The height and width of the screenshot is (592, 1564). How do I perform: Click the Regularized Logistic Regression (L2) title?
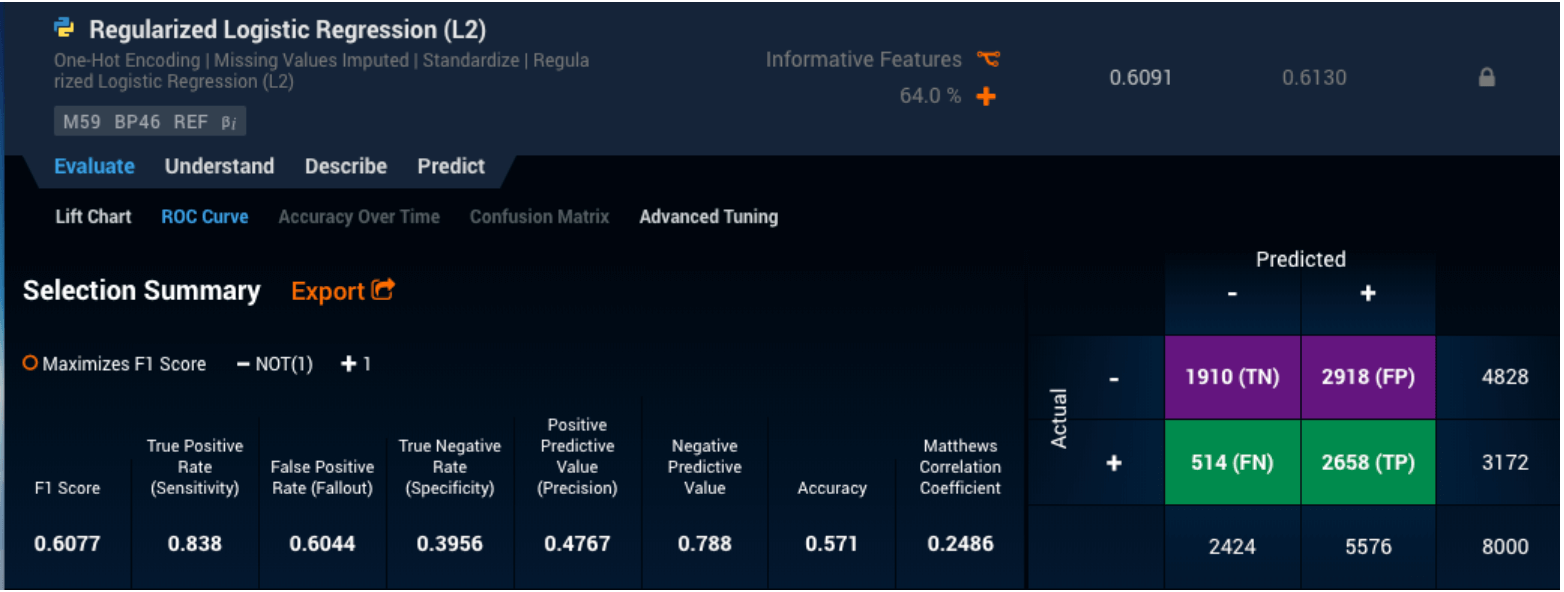coord(287,30)
